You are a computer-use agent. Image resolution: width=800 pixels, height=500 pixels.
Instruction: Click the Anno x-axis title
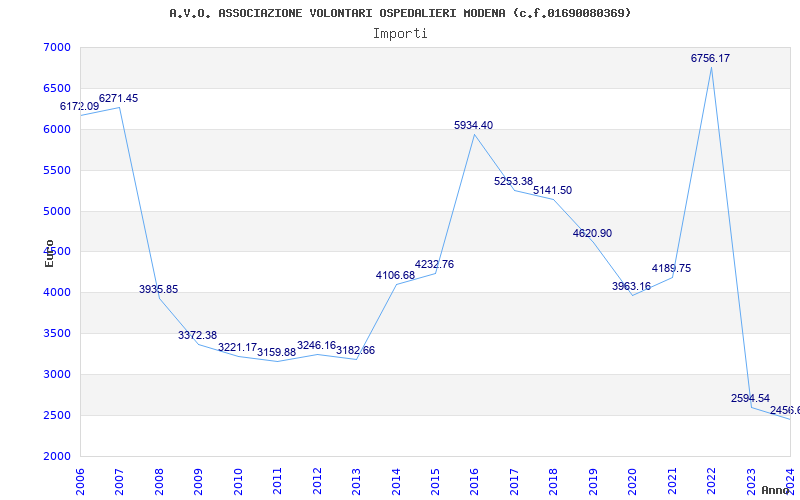tap(776, 490)
